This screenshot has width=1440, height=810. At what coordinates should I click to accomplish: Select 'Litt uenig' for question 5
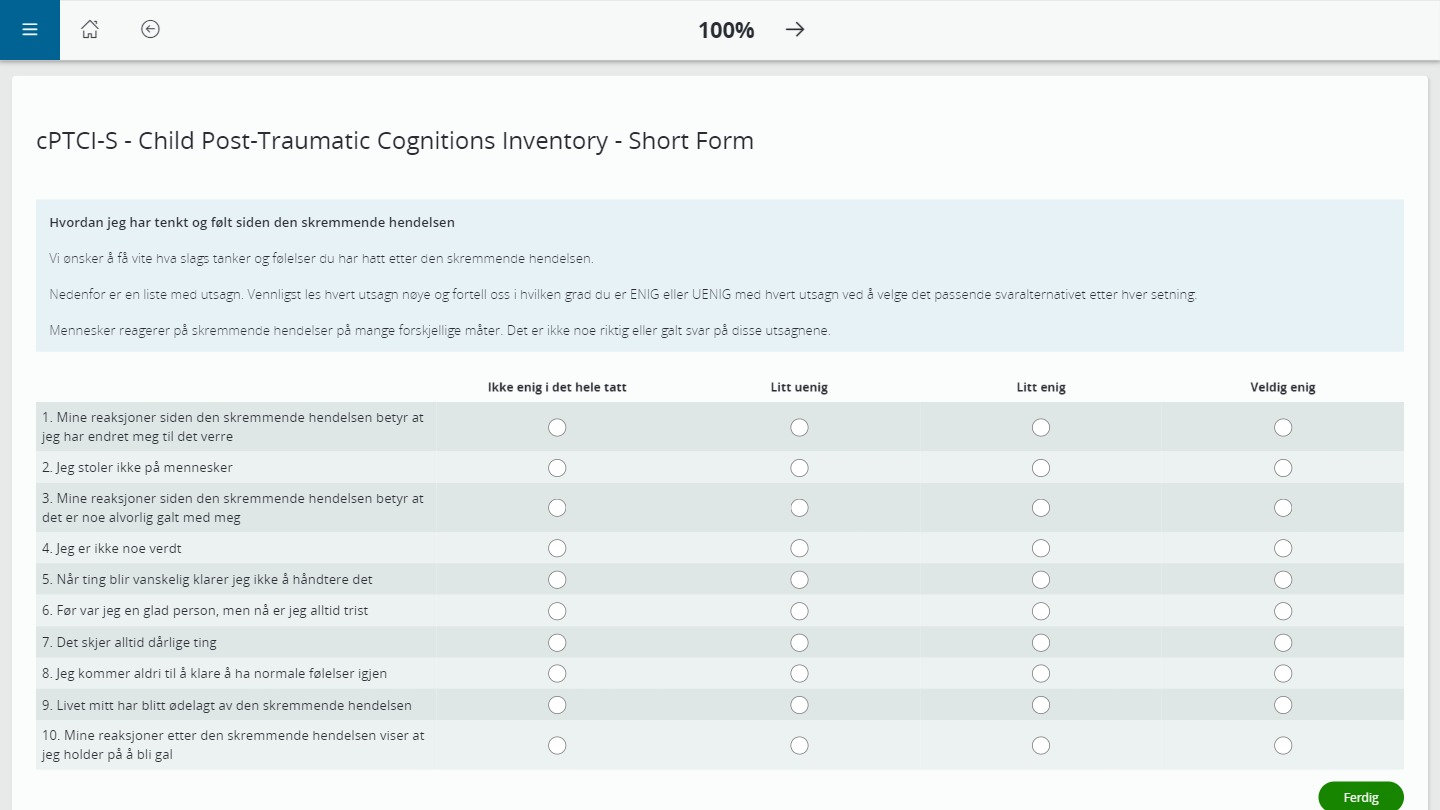[x=799, y=579]
